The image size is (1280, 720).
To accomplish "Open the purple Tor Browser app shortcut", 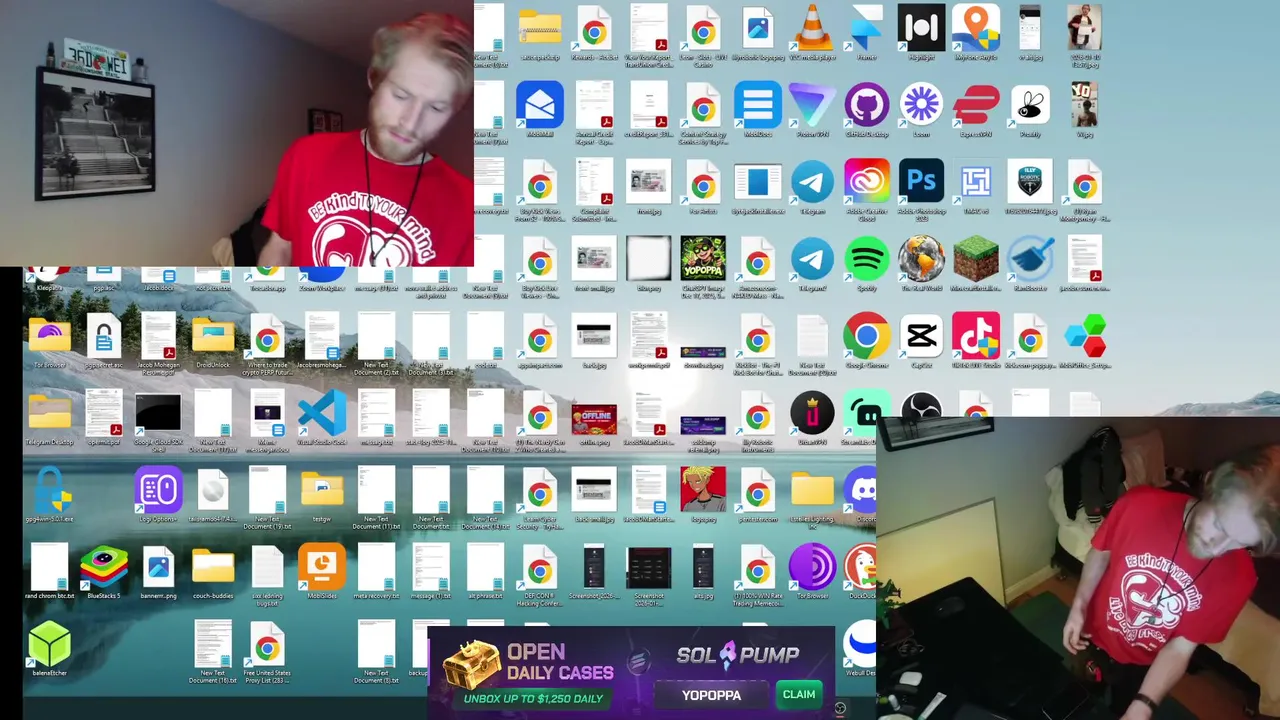I will [x=812, y=568].
